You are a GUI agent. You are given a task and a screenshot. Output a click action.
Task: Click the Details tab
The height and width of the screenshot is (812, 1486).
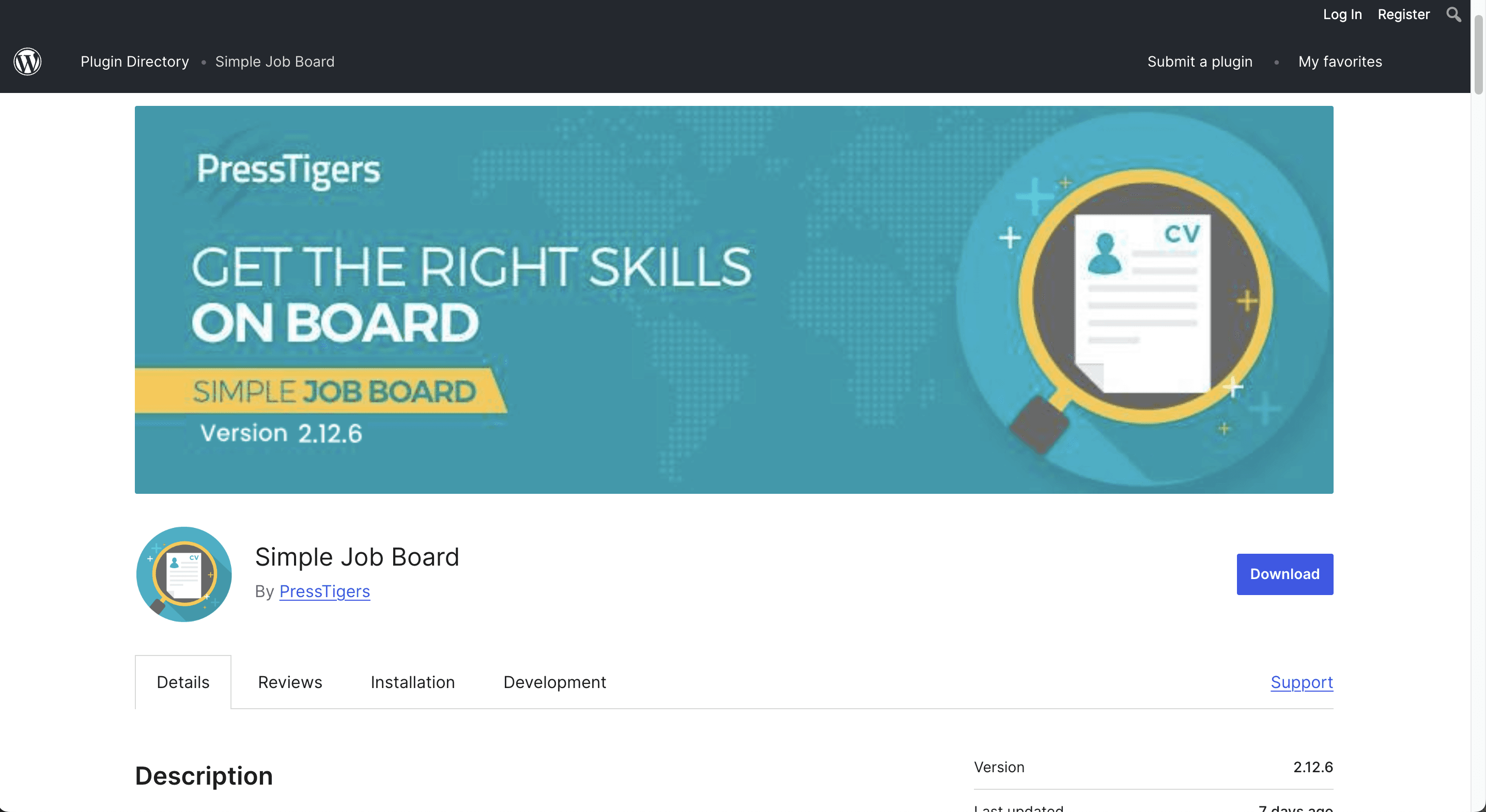pyautogui.click(x=183, y=682)
